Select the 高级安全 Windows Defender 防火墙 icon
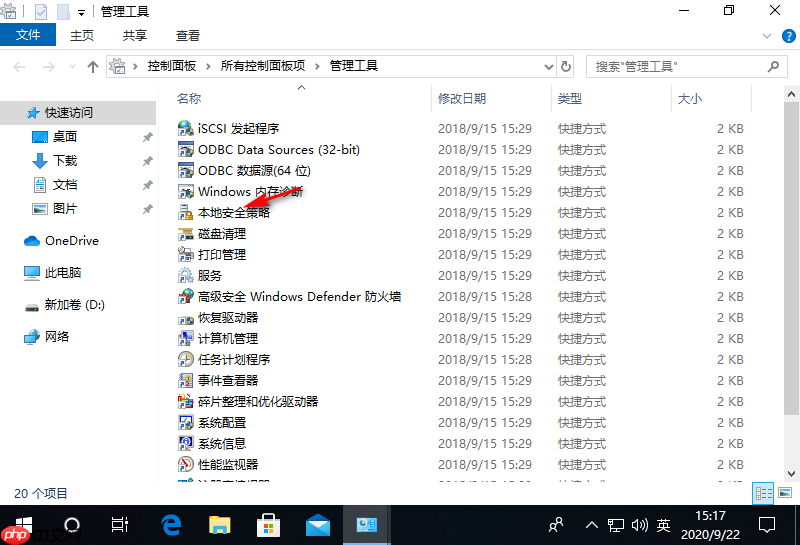The width and height of the screenshot is (800, 545). pyautogui.click(x=185, y=296)
